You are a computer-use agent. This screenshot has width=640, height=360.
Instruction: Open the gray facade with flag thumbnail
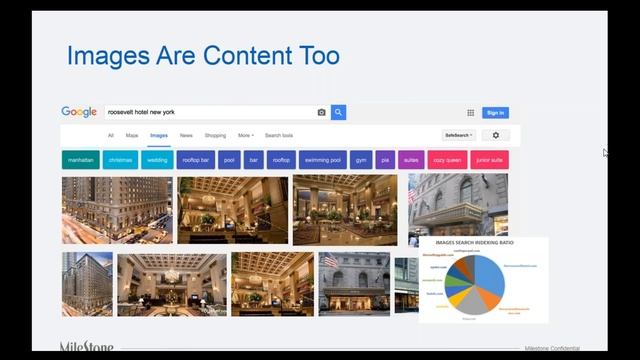click(354, 284)
